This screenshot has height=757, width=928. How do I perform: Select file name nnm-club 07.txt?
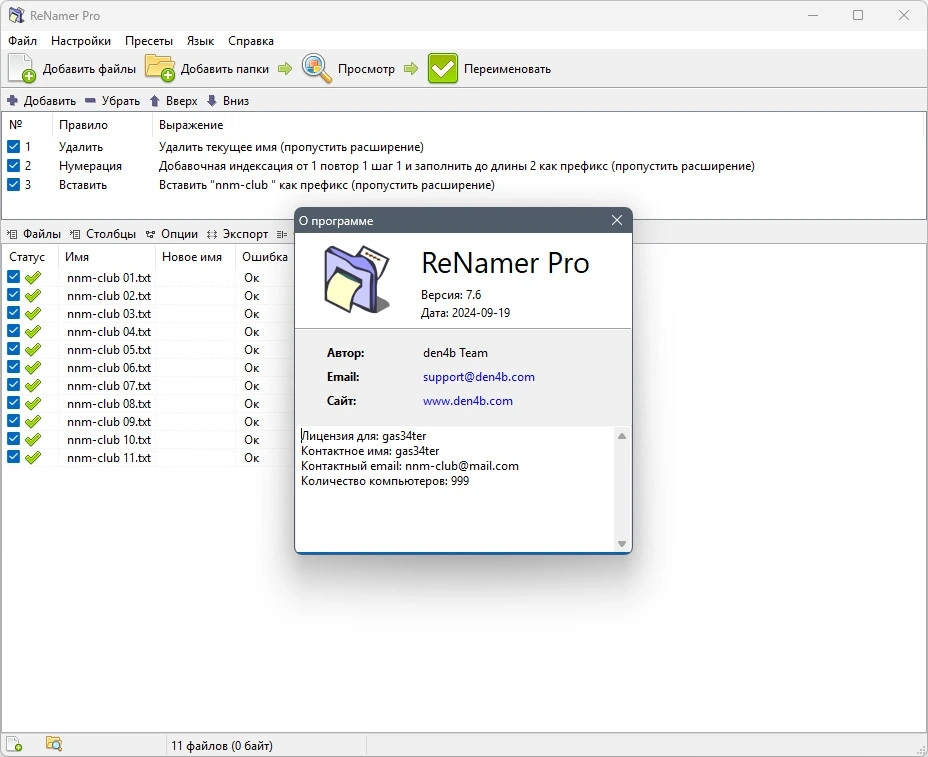click(x=109, y=386)
